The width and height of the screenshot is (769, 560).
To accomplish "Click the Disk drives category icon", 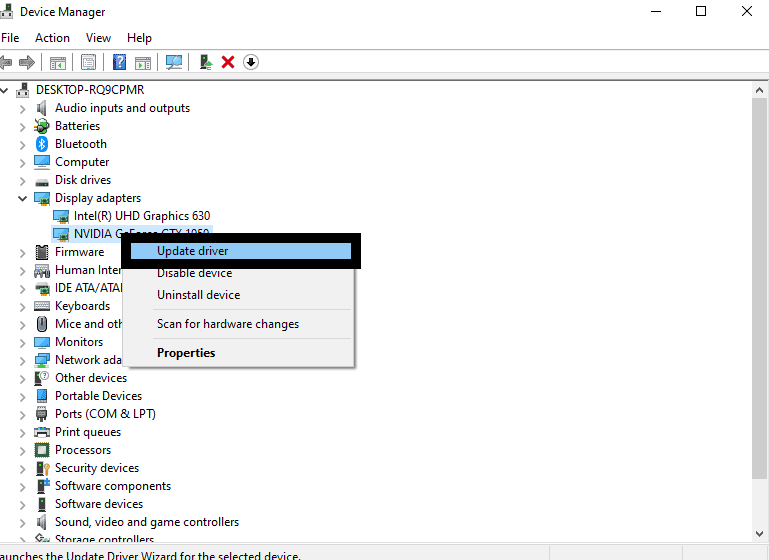I will pos(42,181).
